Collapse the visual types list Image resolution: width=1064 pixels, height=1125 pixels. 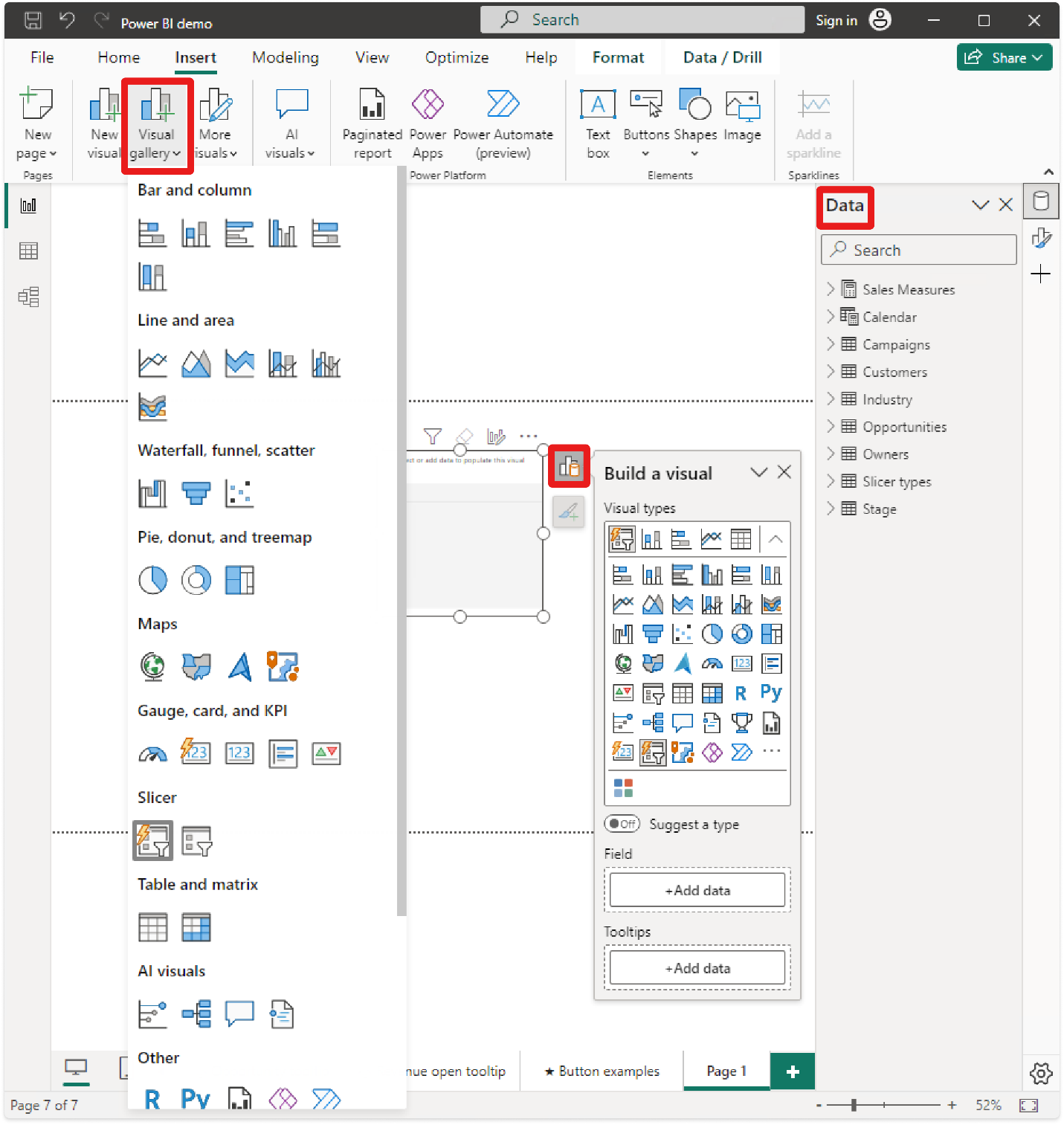[775, 539]
